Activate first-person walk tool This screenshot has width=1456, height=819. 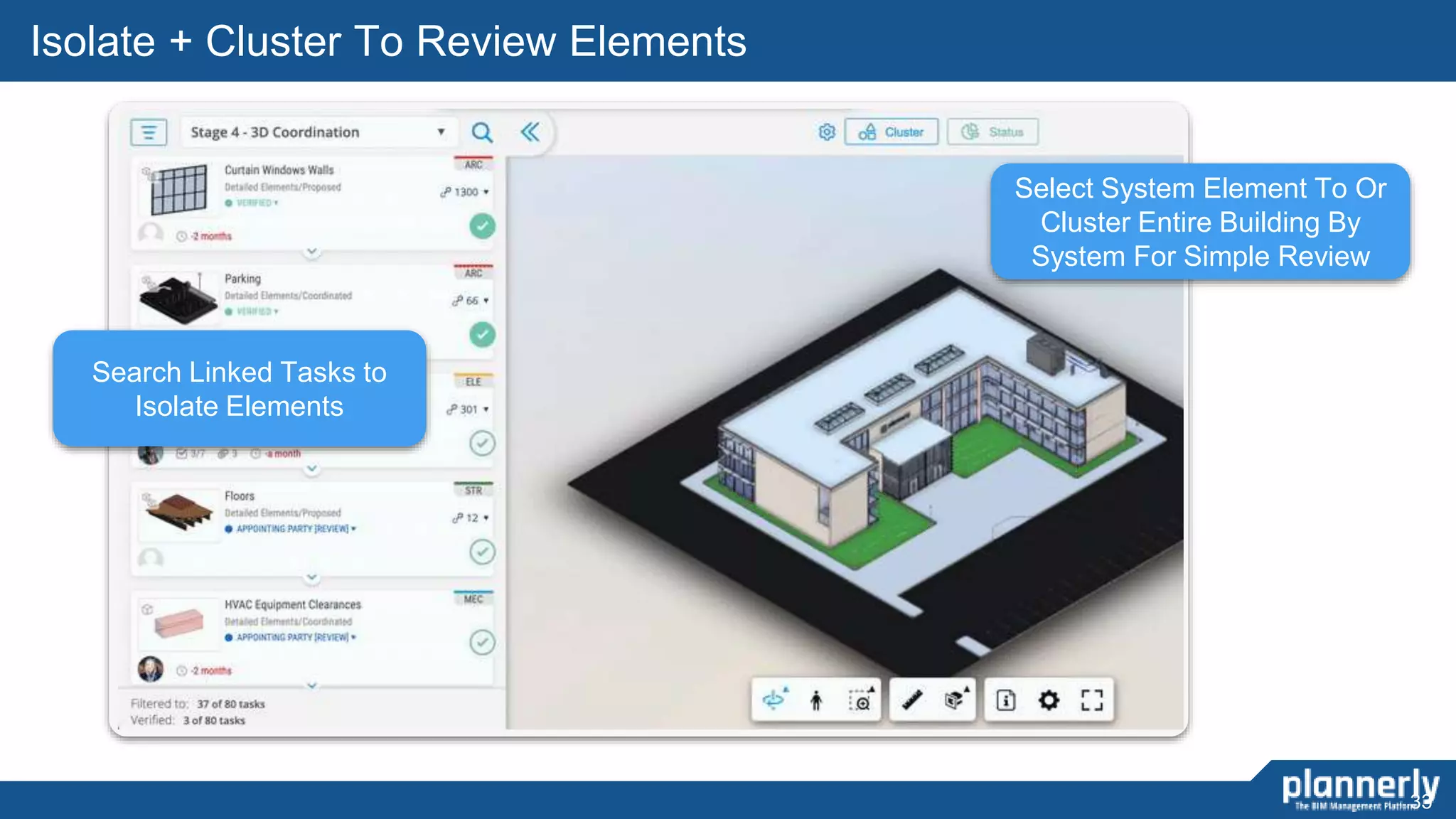point(816,701)
